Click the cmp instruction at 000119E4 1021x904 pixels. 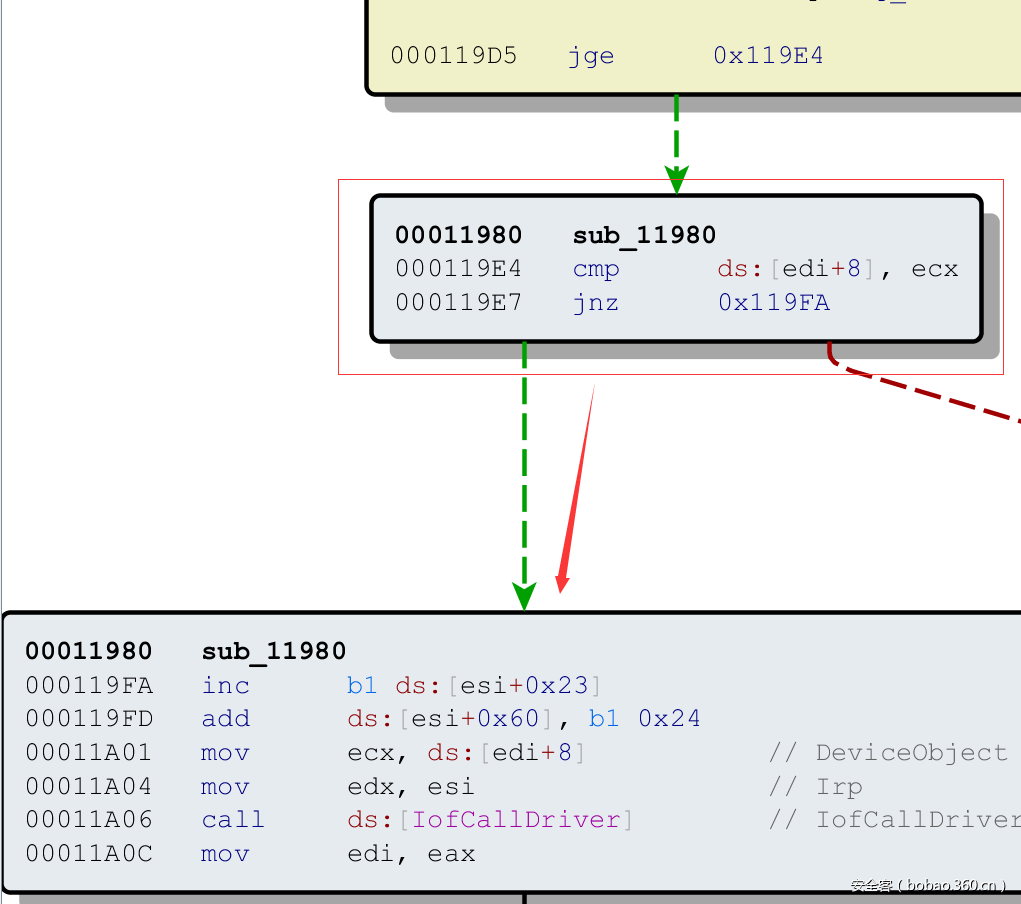pos(596,268)
